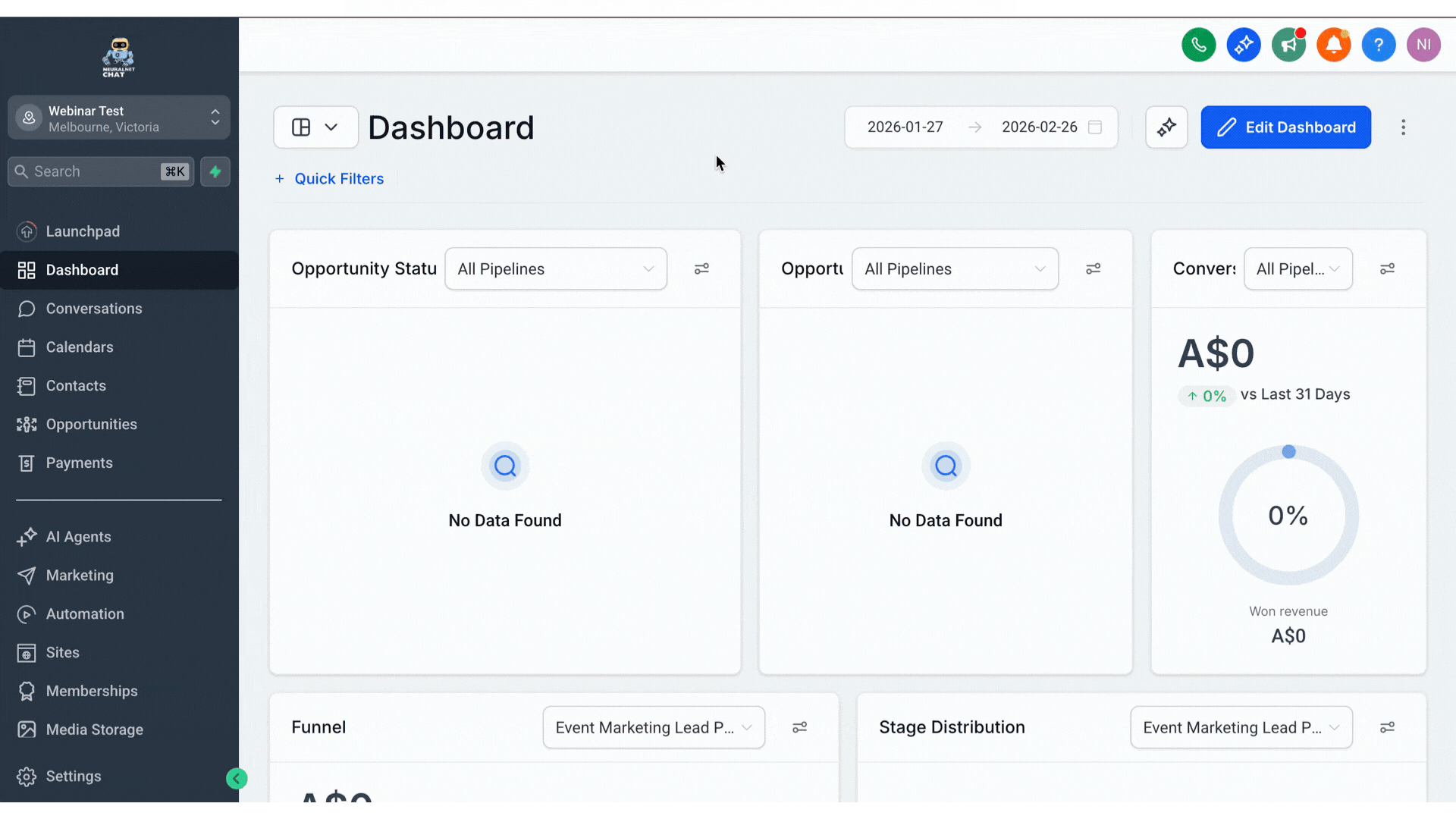Click the green phone dialer icon
Image resolution: width=1456 pixels, height=819 pixels.
click(1198, 45)
